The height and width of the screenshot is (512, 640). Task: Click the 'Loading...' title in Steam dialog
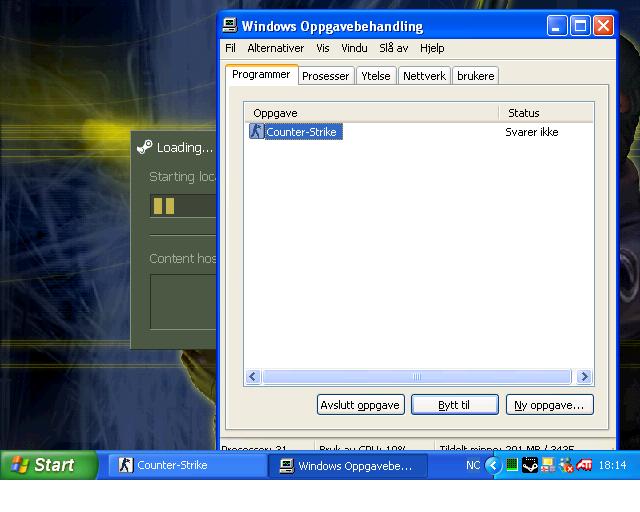click(185, 147)
